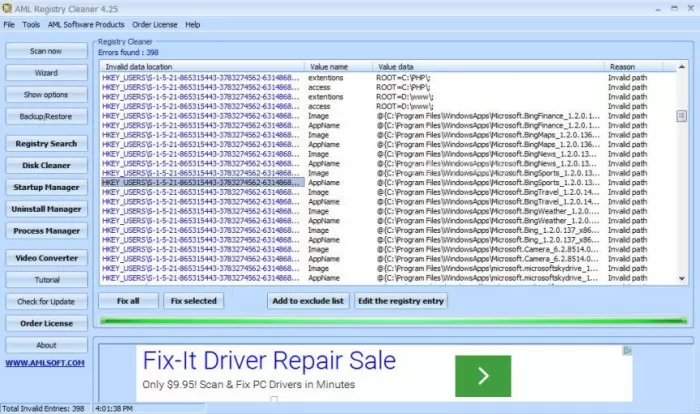Start a scan with Scan now
The image size is (700, 414).
46,51
